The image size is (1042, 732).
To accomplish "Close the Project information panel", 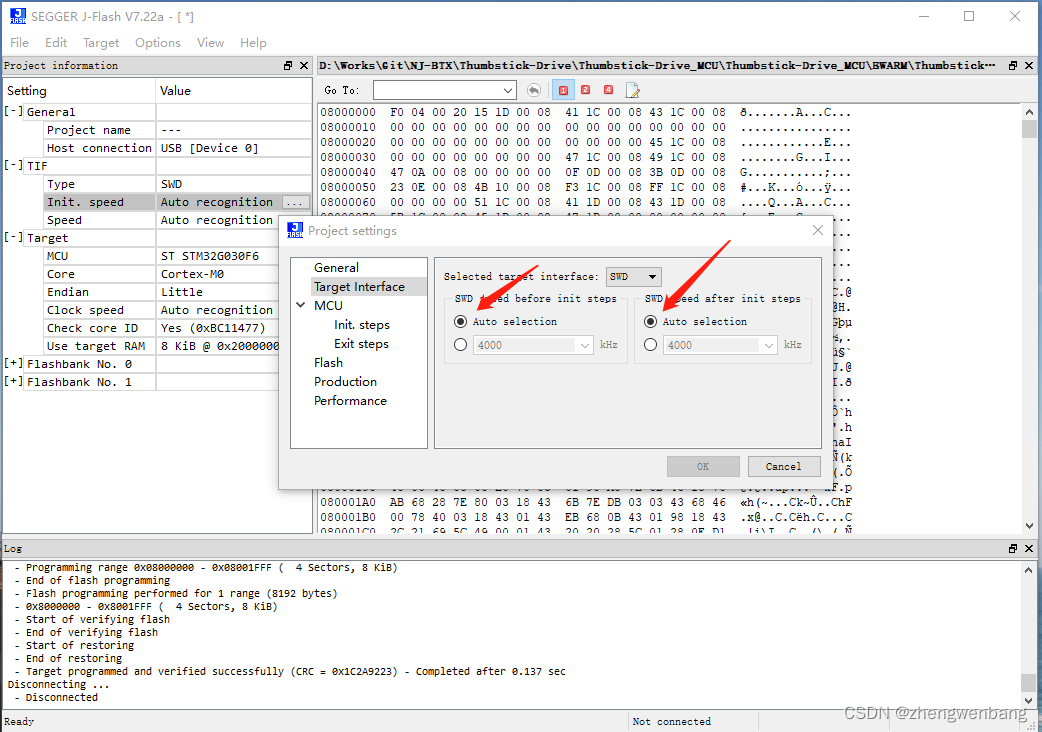I will [304, 66].
